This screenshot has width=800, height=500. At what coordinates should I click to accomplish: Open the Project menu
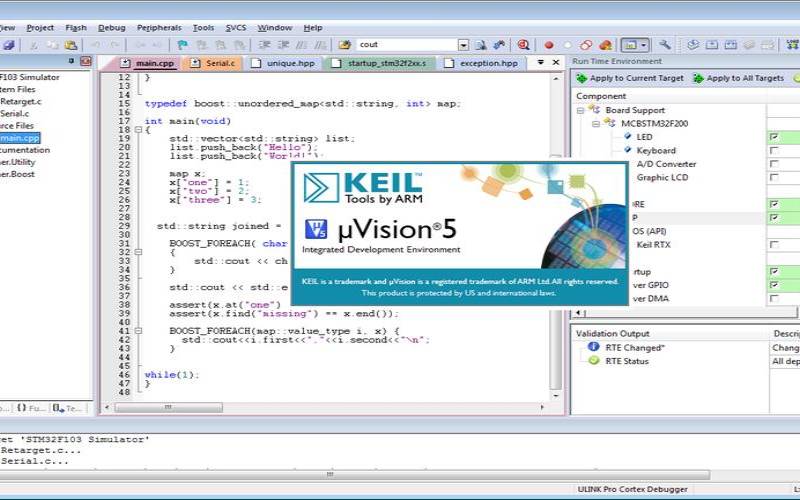pyautogui.click(x=40, y=28)
